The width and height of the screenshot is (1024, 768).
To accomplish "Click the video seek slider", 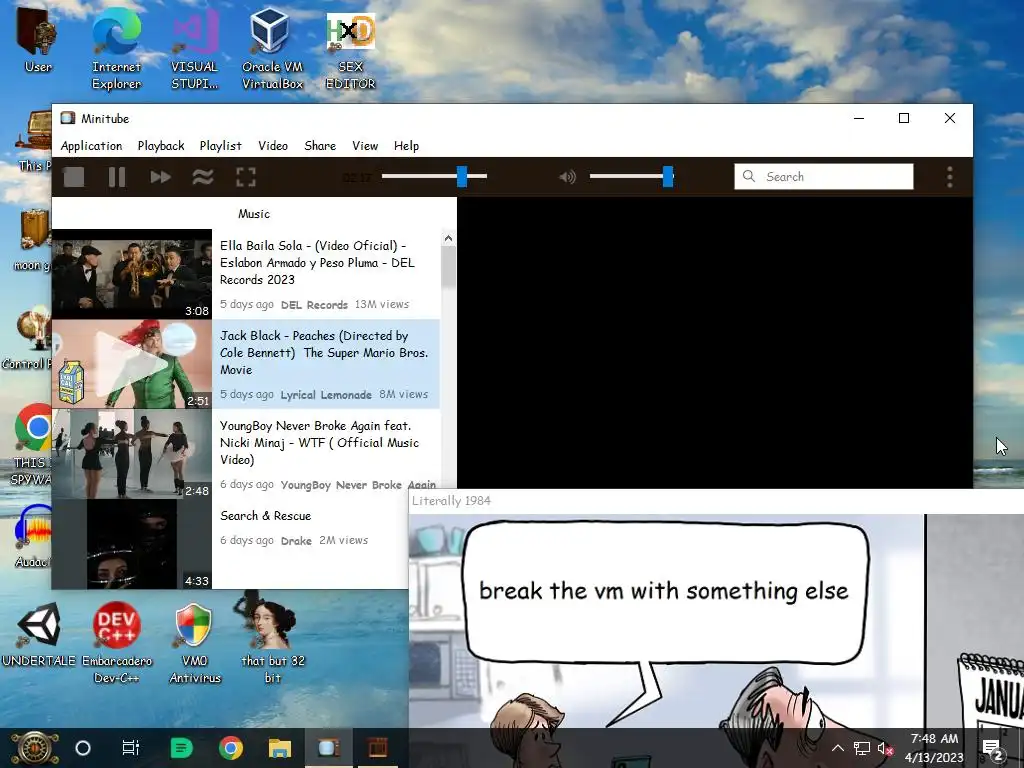I will coord(434,176).
